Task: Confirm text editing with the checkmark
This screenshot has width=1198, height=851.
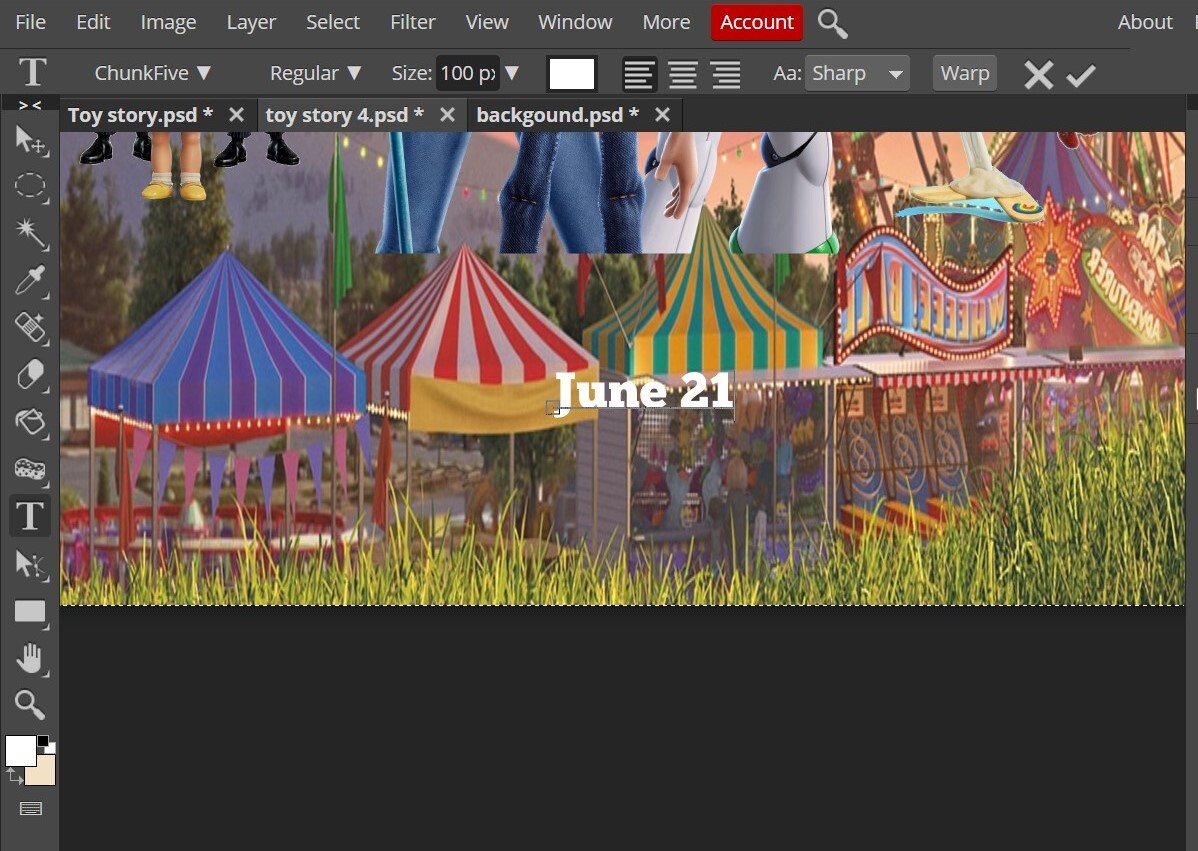Action: click(x=1081, y=75)
